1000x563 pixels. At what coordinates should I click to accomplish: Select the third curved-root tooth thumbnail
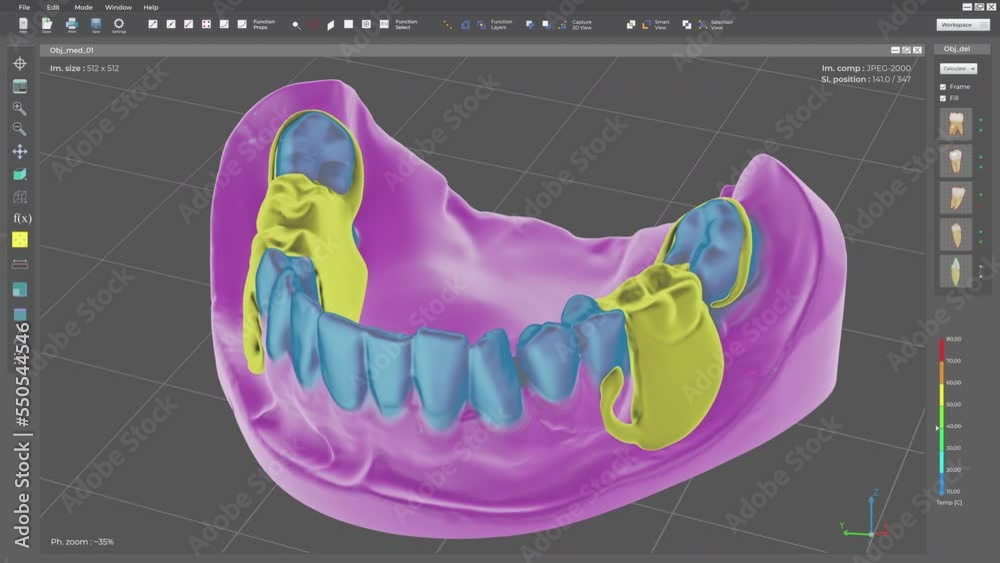pos(955,198)
